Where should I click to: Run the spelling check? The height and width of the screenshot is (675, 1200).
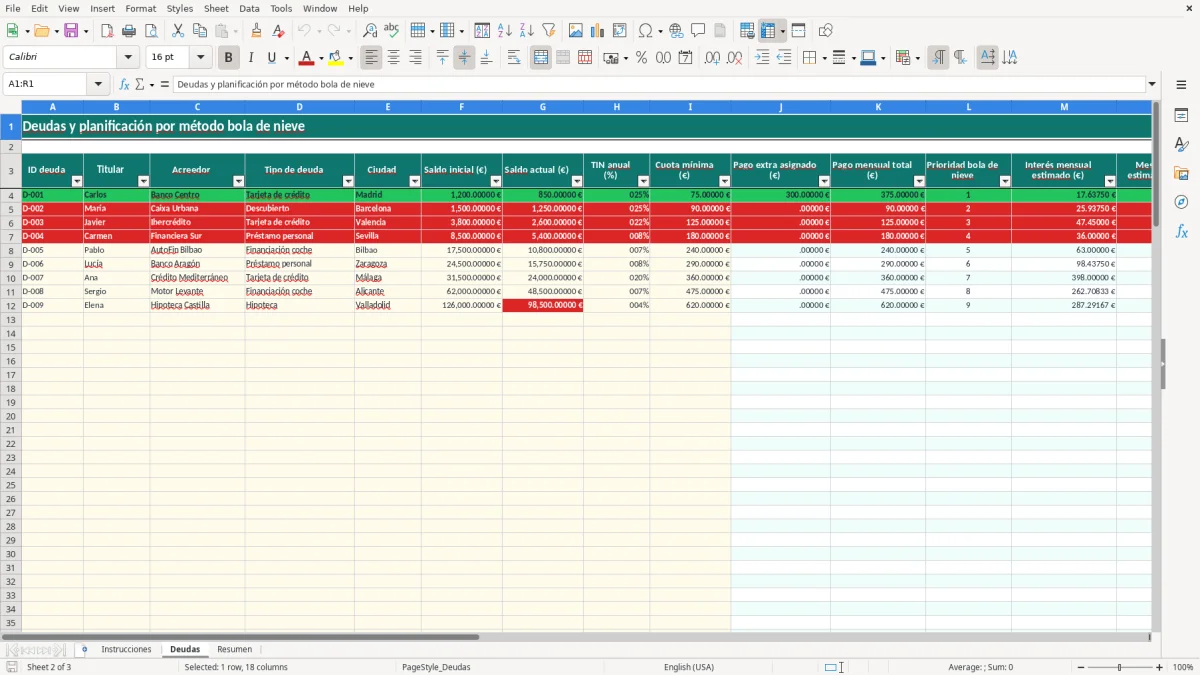(392, 31)
